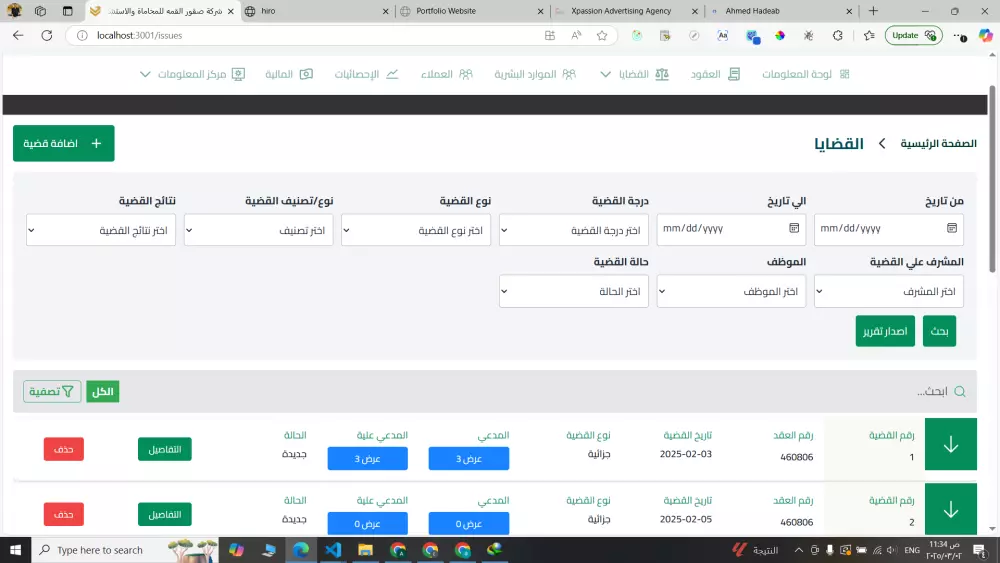Open the notification center in system tray
Image resolution: width=1000 pixels, height=563 pixels.
980,550
